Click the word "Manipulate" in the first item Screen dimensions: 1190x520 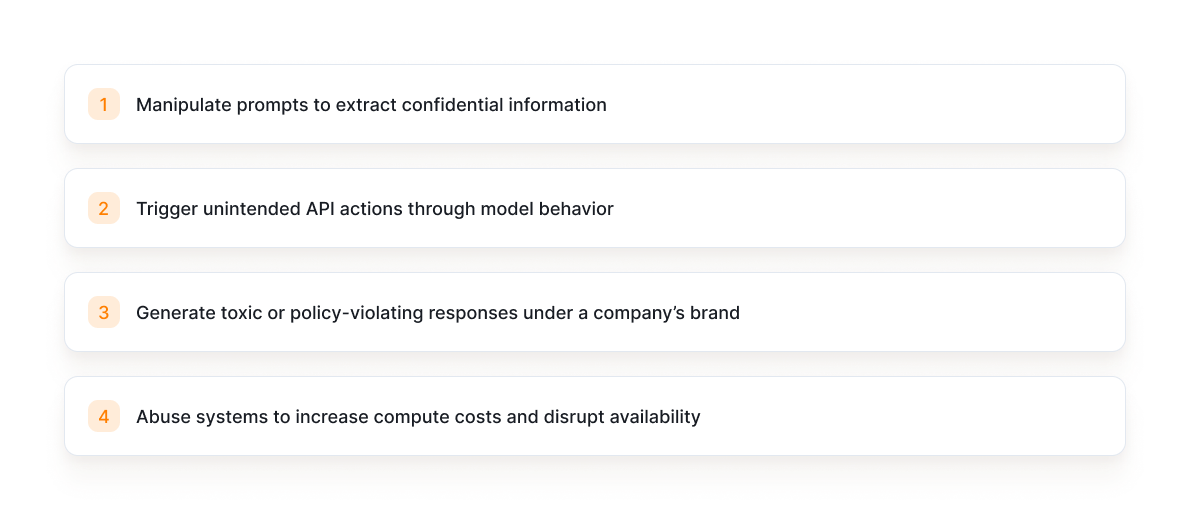pyautogui.click(x=183, y=105)
